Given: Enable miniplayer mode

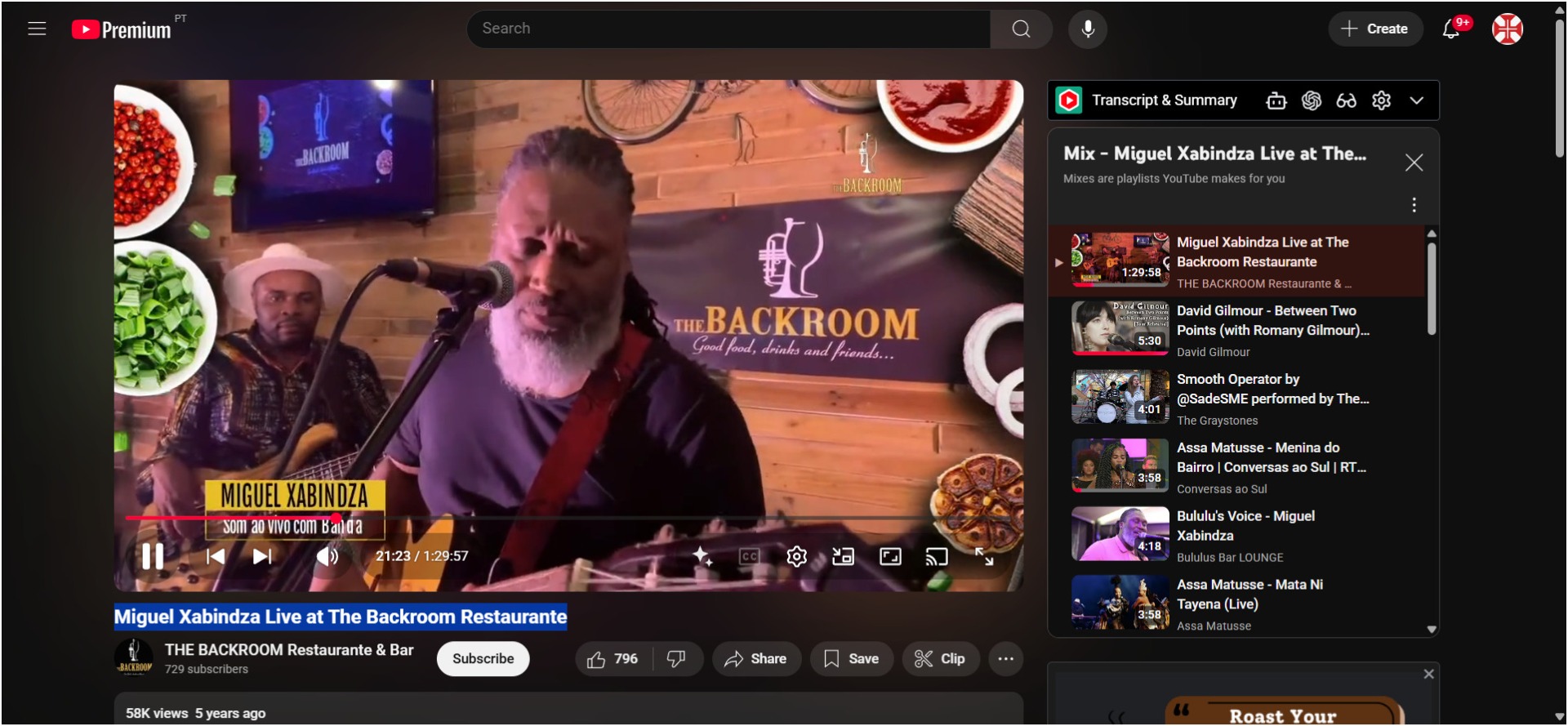Looking at the screenshot, I should (x=843, y=556).
